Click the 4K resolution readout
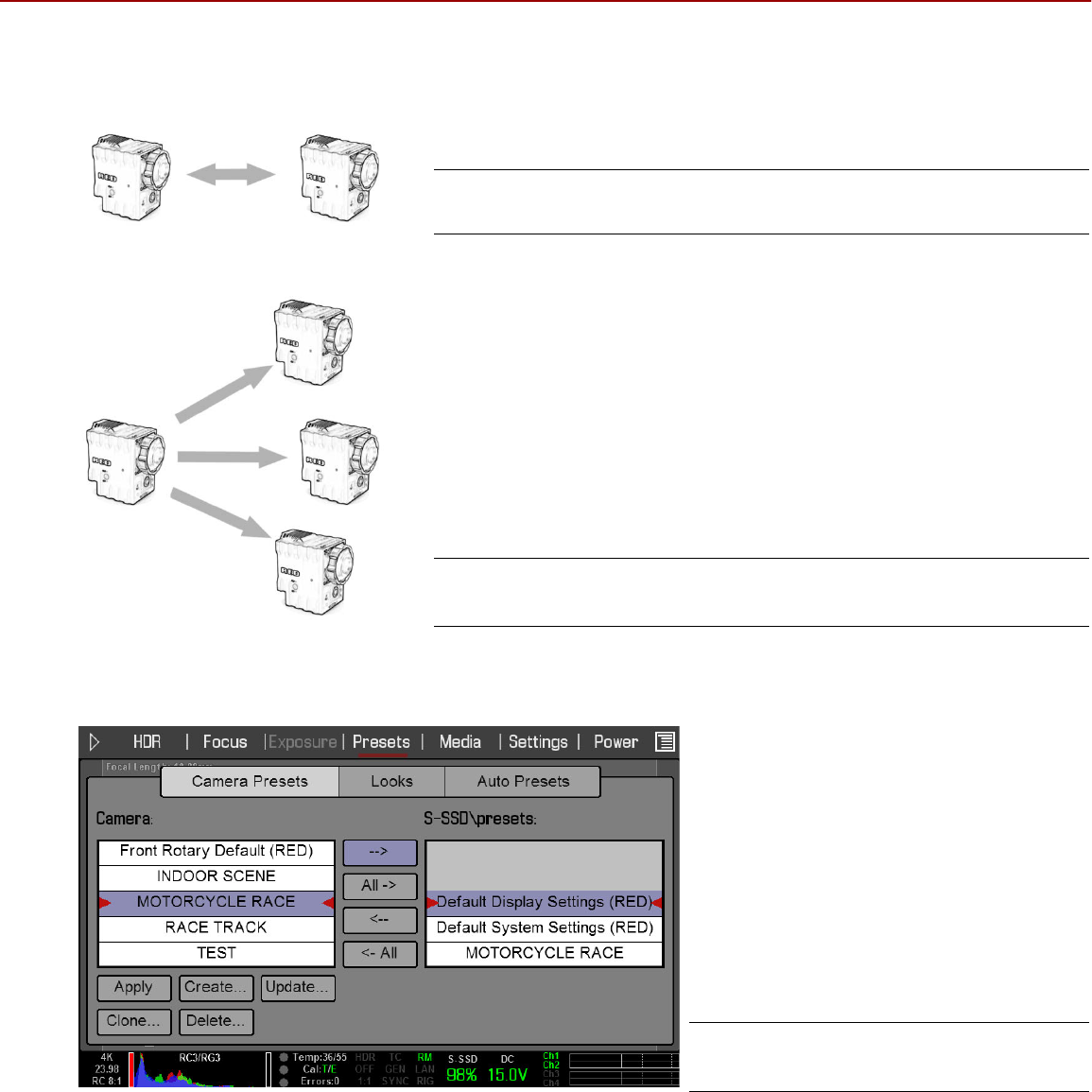 click(x=107, y=1057)
